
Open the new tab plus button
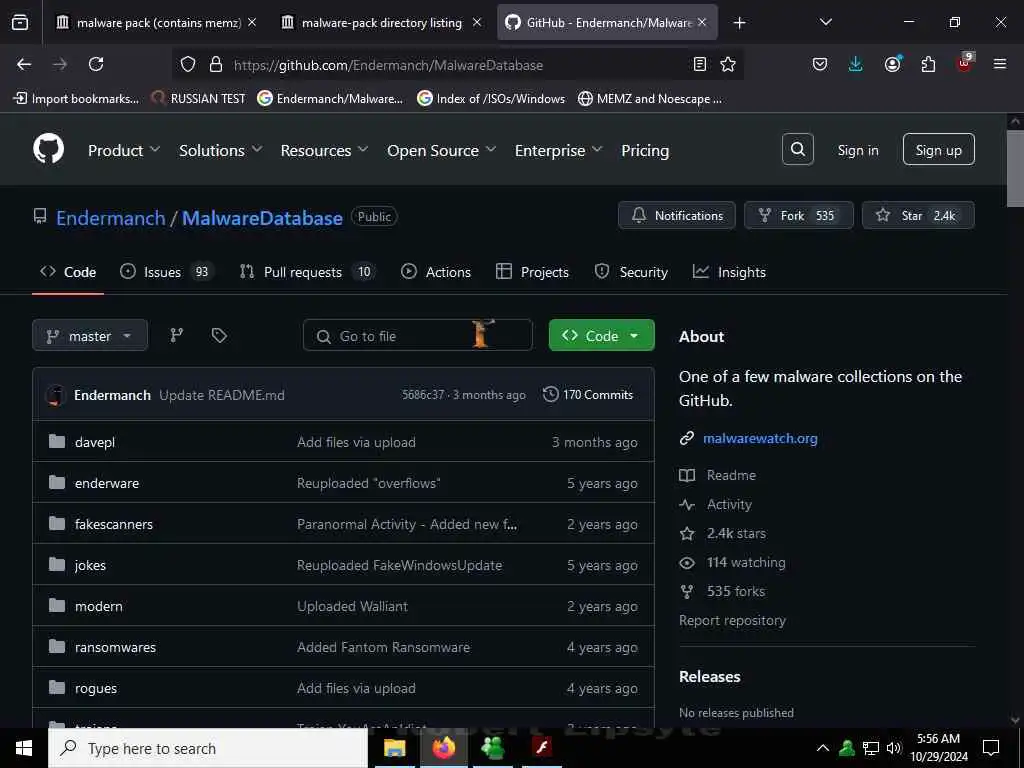click(739, 23)
